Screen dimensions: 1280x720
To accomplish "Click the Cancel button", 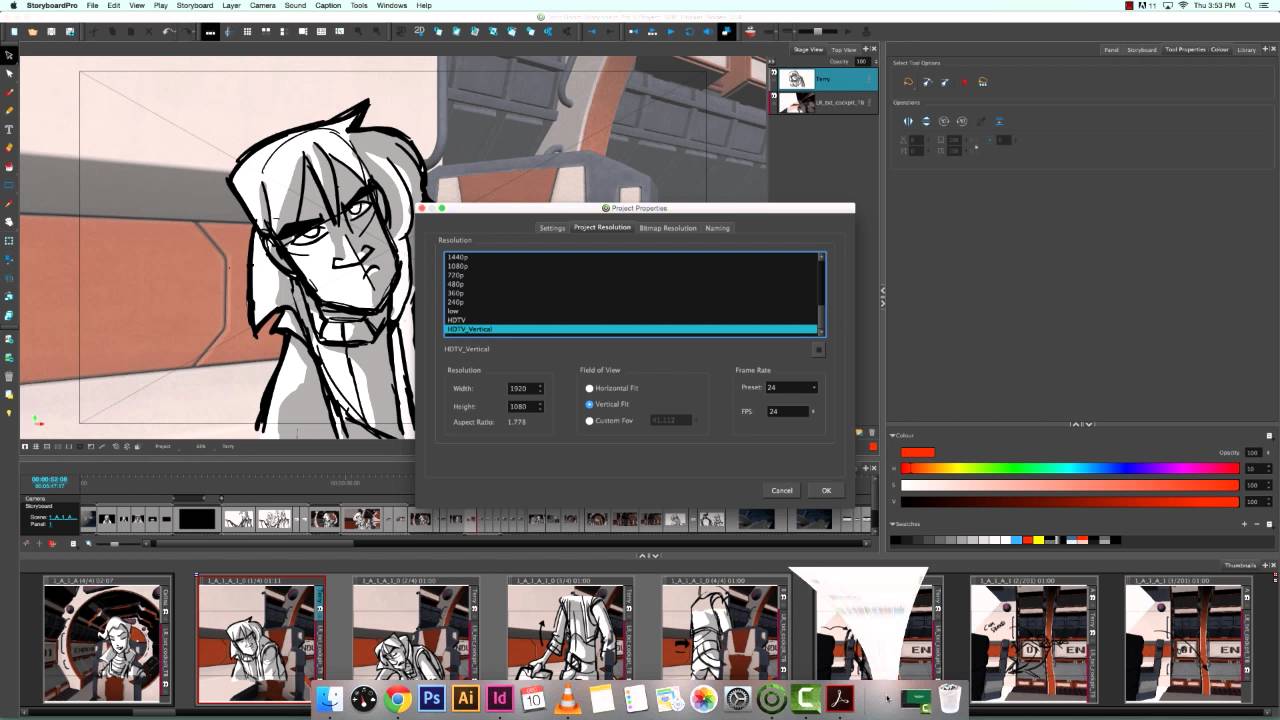I will [782, 490].
